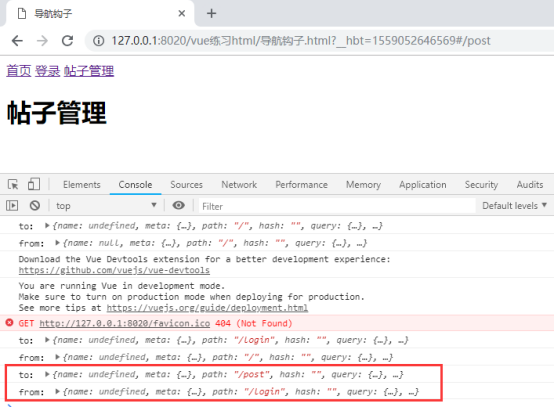Screen dimensions: 554x408
Task: Expand last 'from' object with path "/login"
Action: (x=57, y=392)
